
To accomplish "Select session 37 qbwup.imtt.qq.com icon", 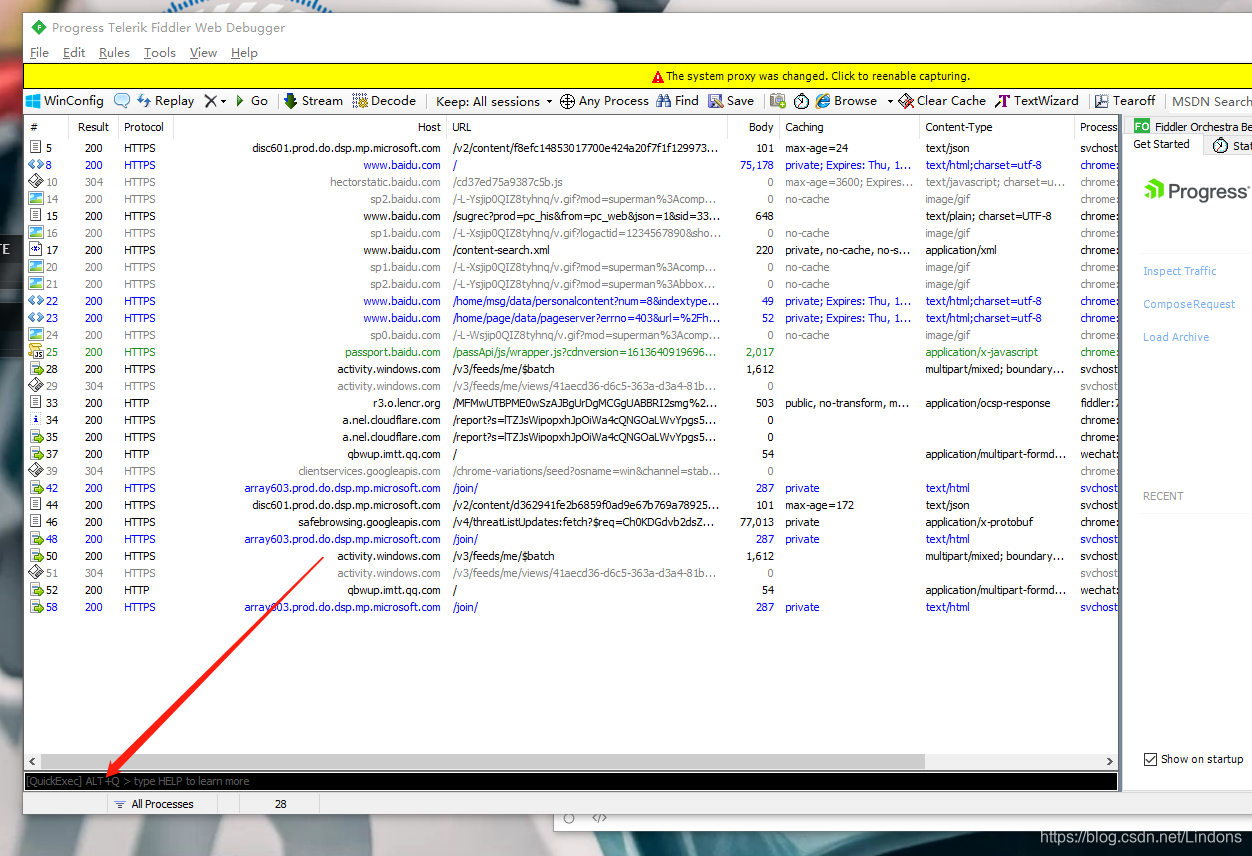I will click(x=36, y=454).
